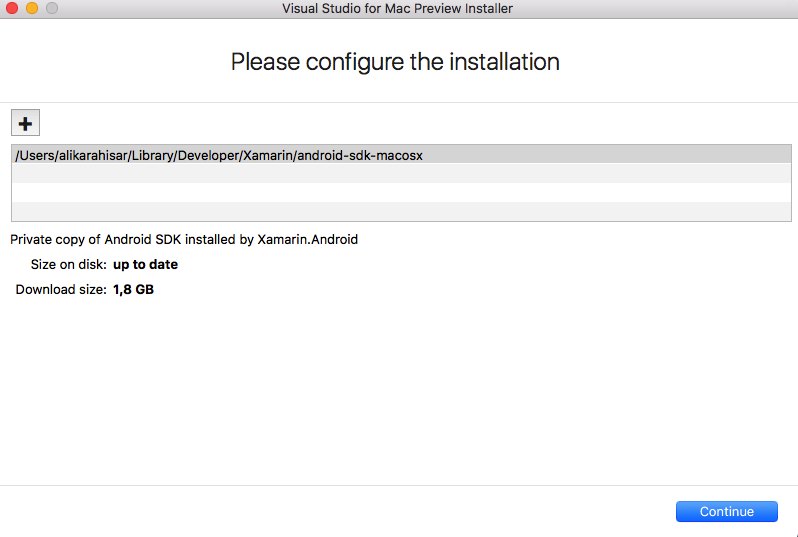Click Continue to proceed with installation
Image resolution: width=798 pixels, height=537 pixels.
(x=726, y=511)
